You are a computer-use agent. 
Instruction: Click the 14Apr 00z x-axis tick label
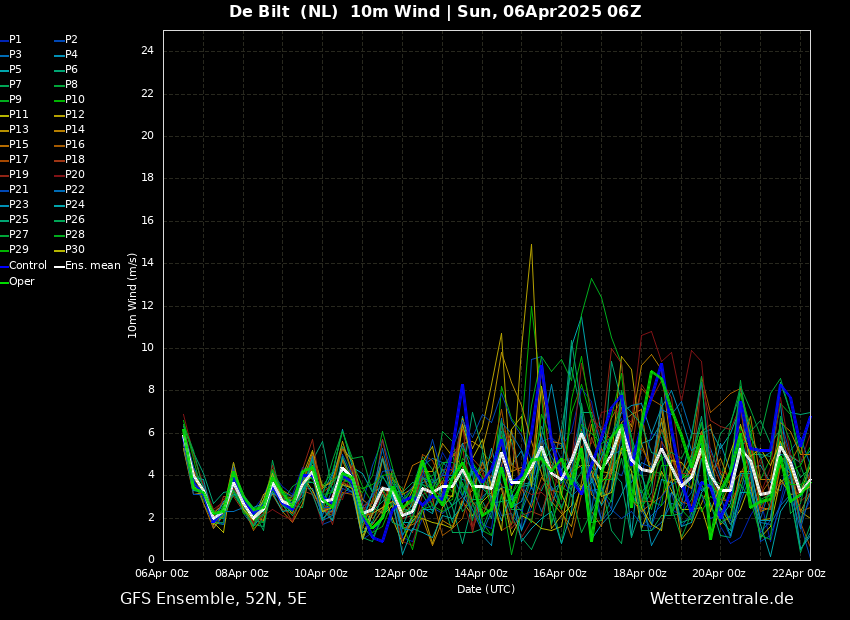481,574
